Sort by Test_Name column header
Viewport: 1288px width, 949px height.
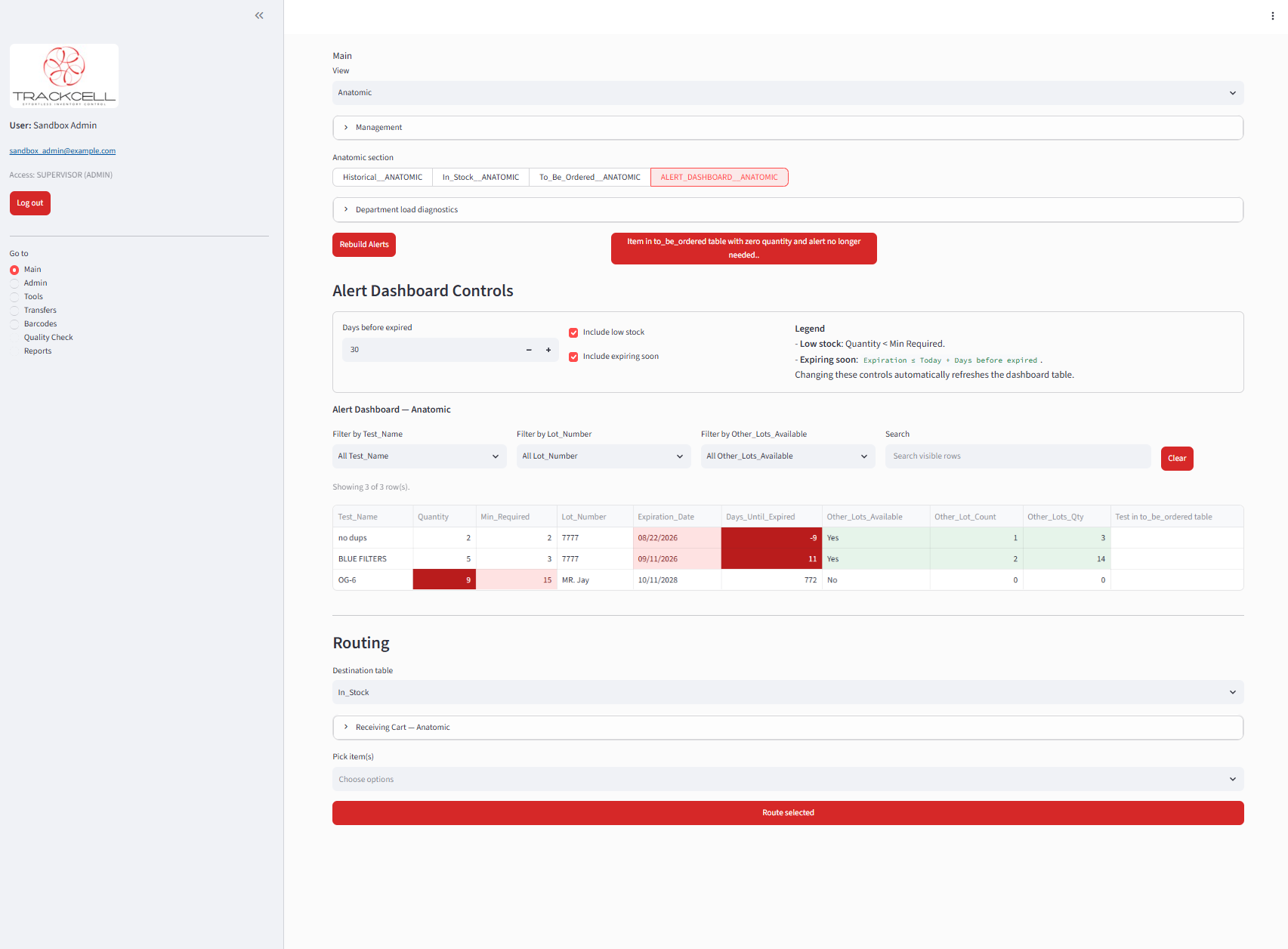pos(372,517)
